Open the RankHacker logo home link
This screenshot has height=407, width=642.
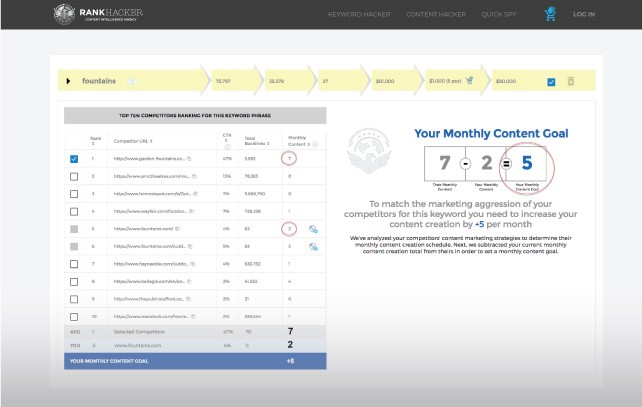point(98,14)
